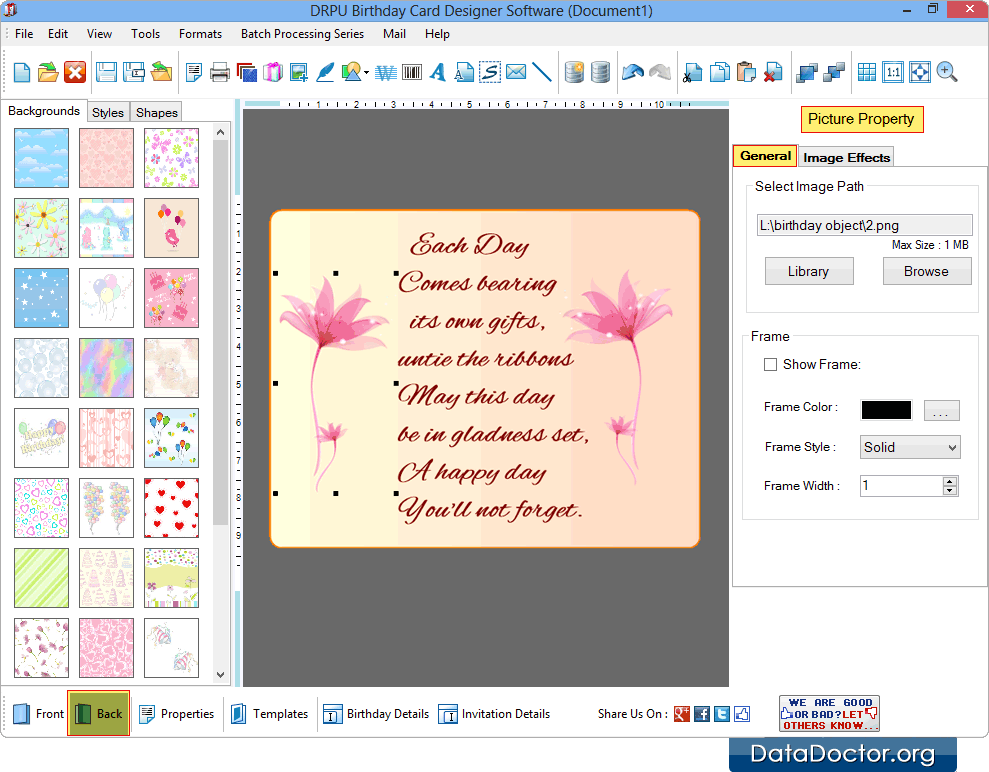989x772 pixels.
Task: Increase Frame Width with up stepper arrow
Action: coord(950,481)
